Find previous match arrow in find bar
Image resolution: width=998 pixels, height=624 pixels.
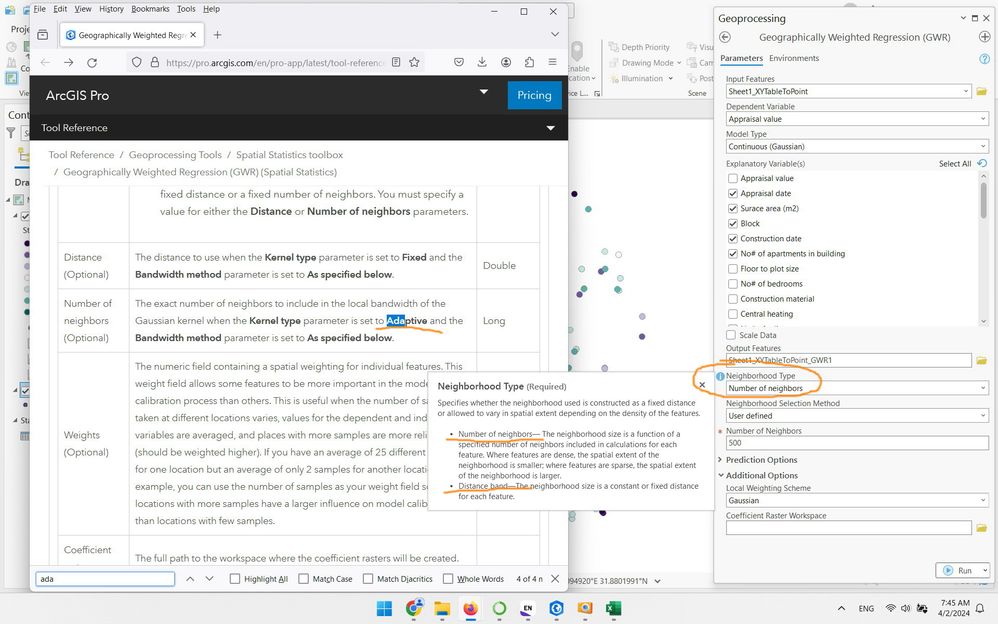pyautogui.click(x=190, y=579)
